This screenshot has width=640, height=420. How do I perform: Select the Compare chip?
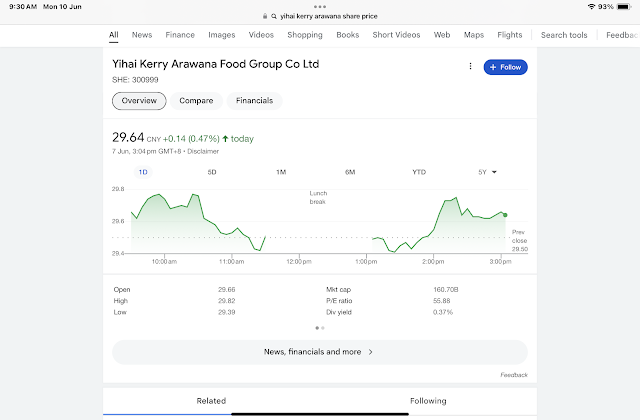(x=197, y=101)
